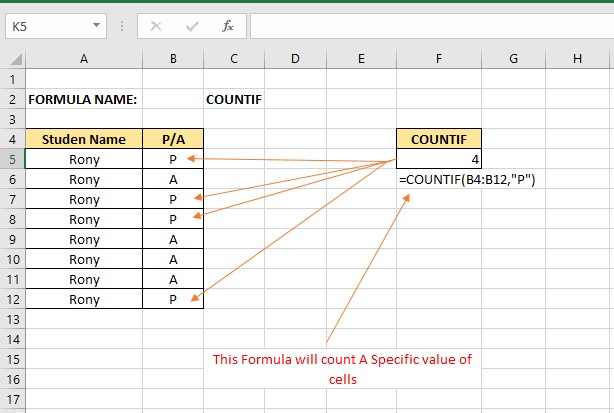Select row 12 header
614x413 pixels.
click(12, 299)
